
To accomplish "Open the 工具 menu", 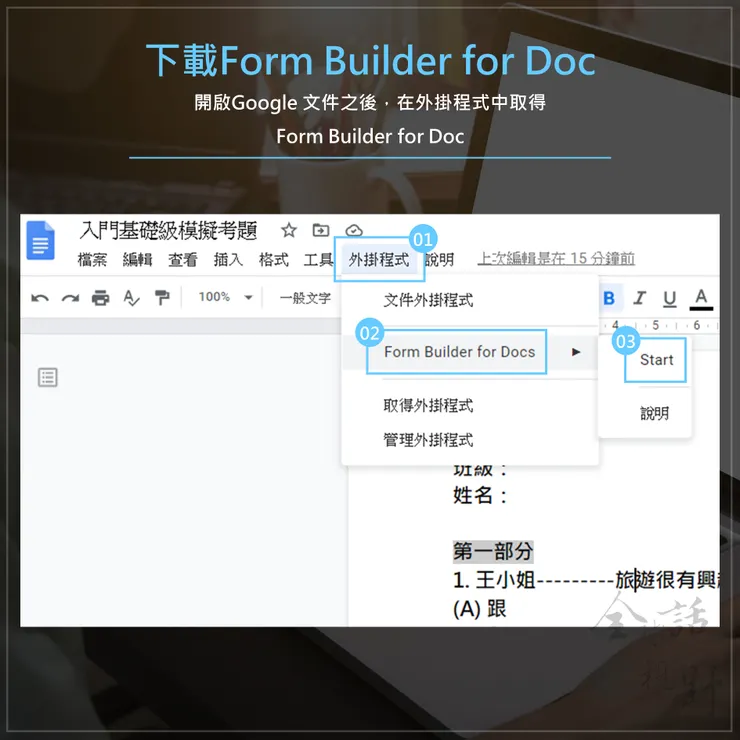I will click(318, 259).
